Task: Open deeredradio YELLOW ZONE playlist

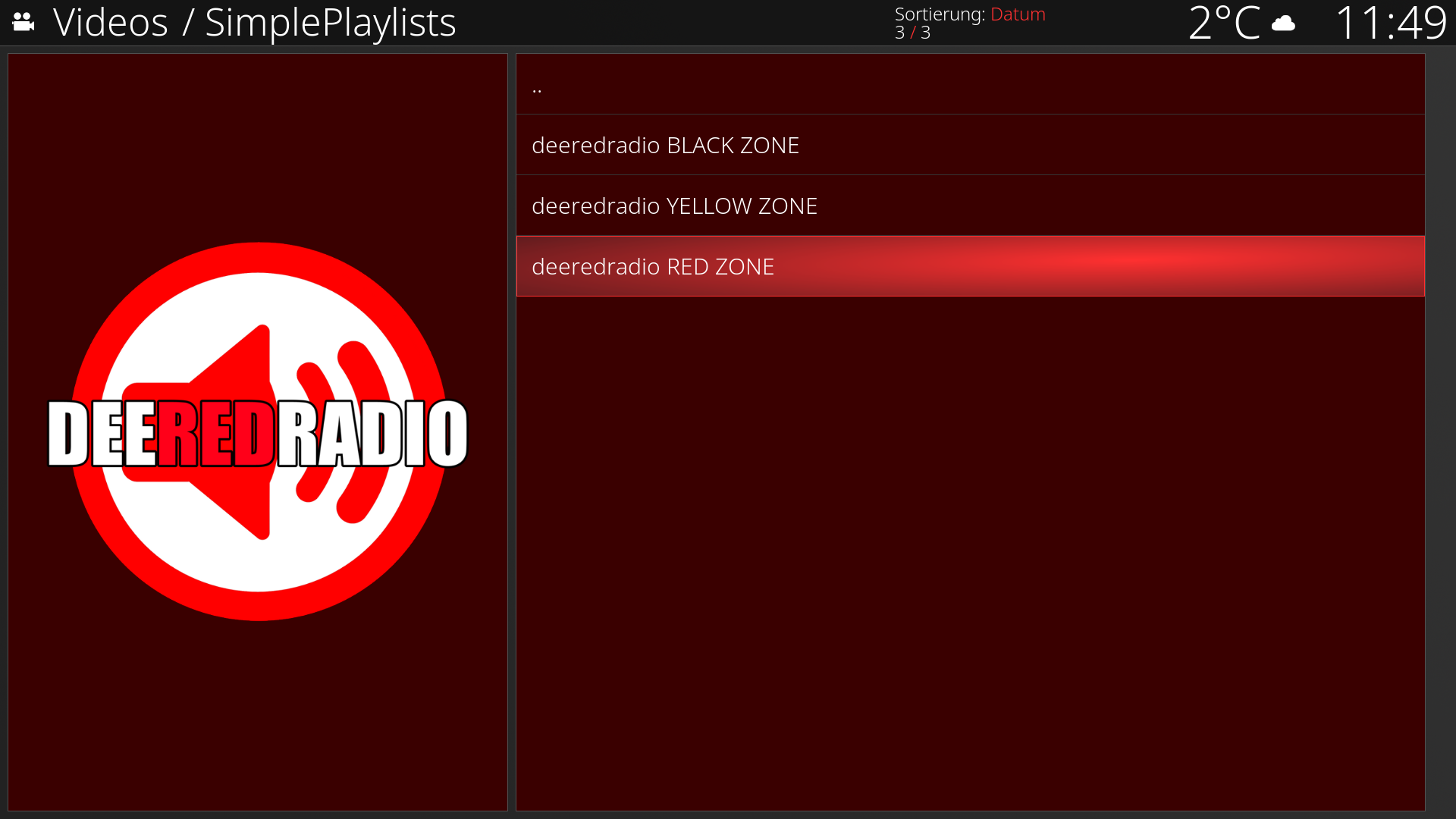Action: pos(970,206)
